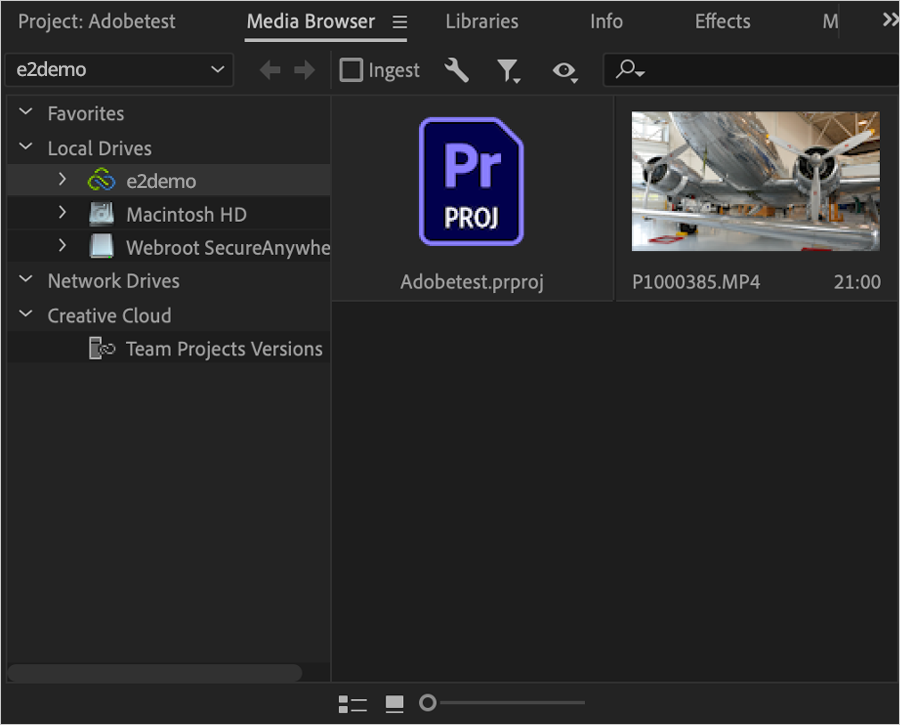Select the Network Drives label

point(113,281)
